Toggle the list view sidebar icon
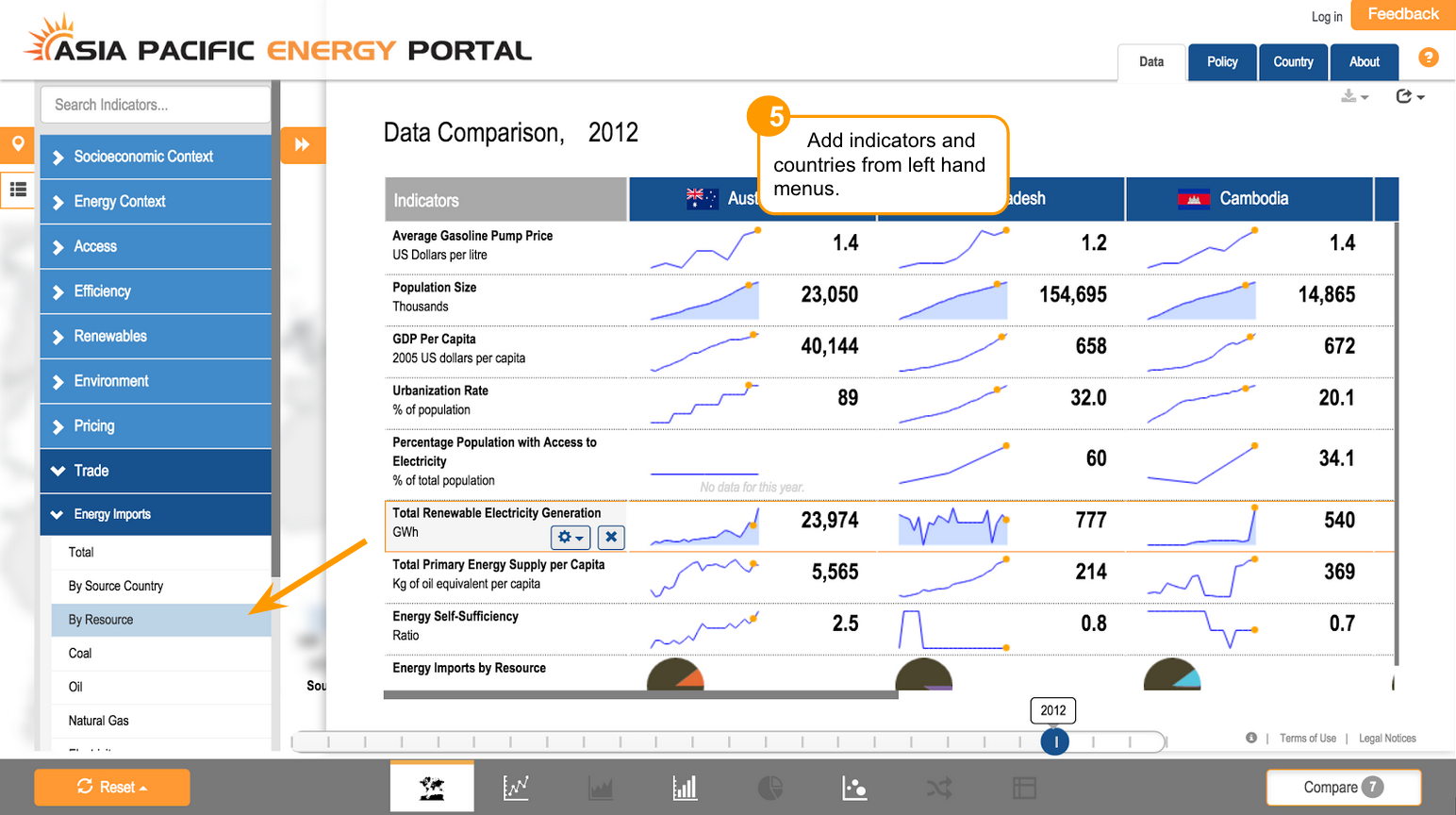1456x815 pixels. (x=18, y=190)
